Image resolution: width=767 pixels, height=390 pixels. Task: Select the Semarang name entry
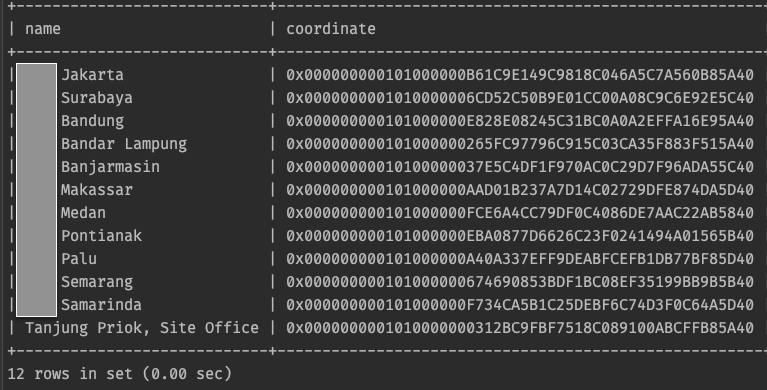pos(96,282)
